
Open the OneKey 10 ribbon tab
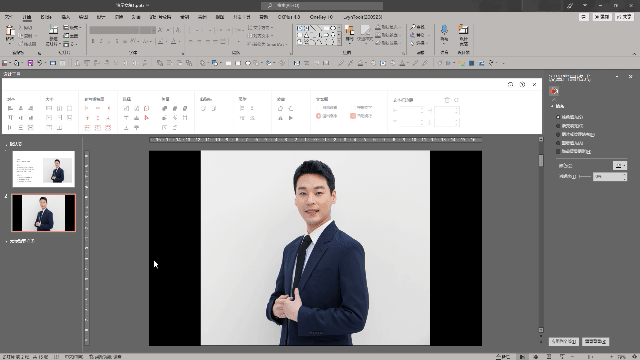(321, 17)
